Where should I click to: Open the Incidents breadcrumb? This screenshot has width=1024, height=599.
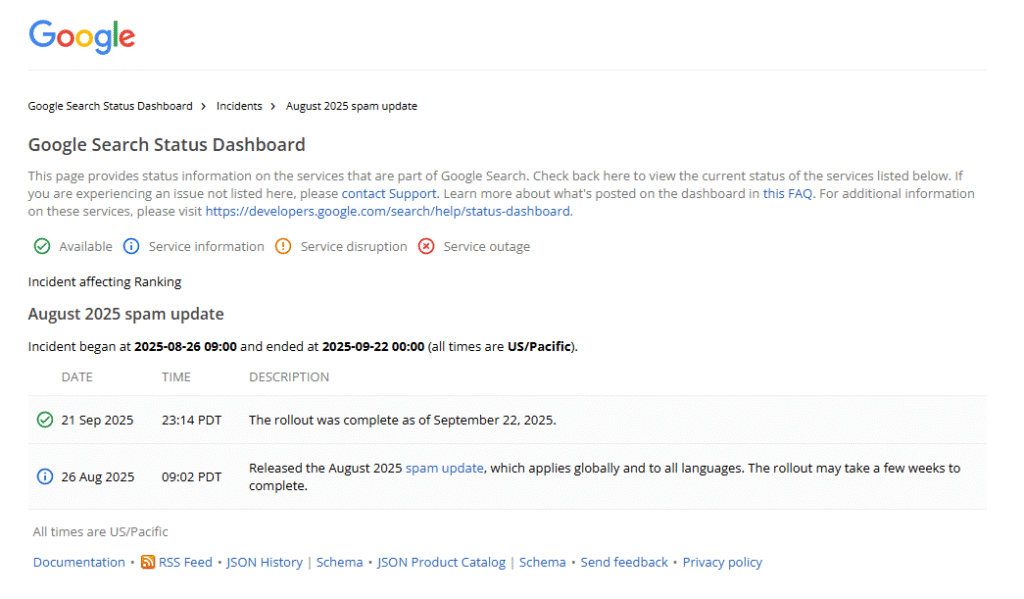[x=239, y=106]
